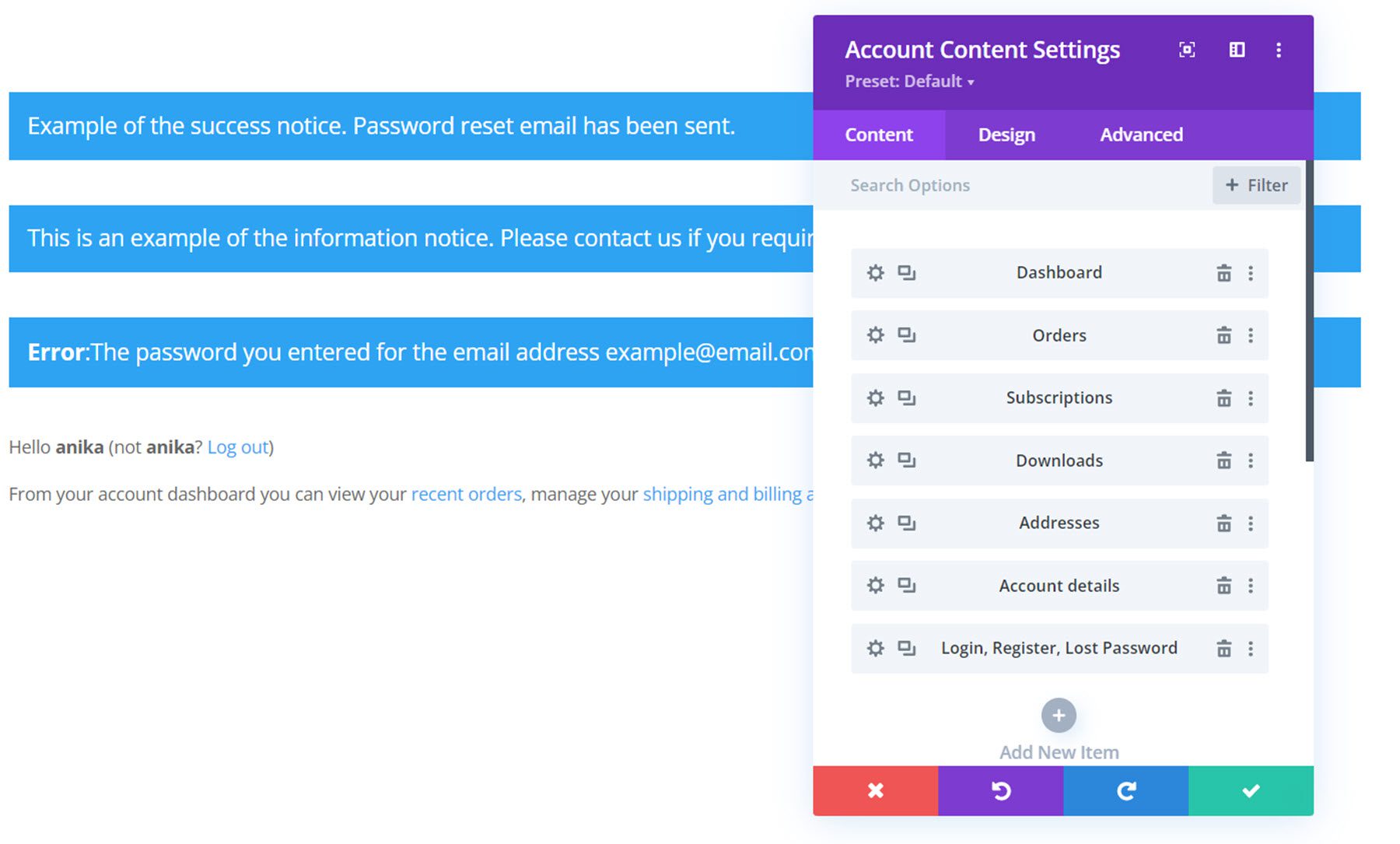Delete the Subscriptions item
This screenshot has height=844, width=1400.
(1223, 398)
